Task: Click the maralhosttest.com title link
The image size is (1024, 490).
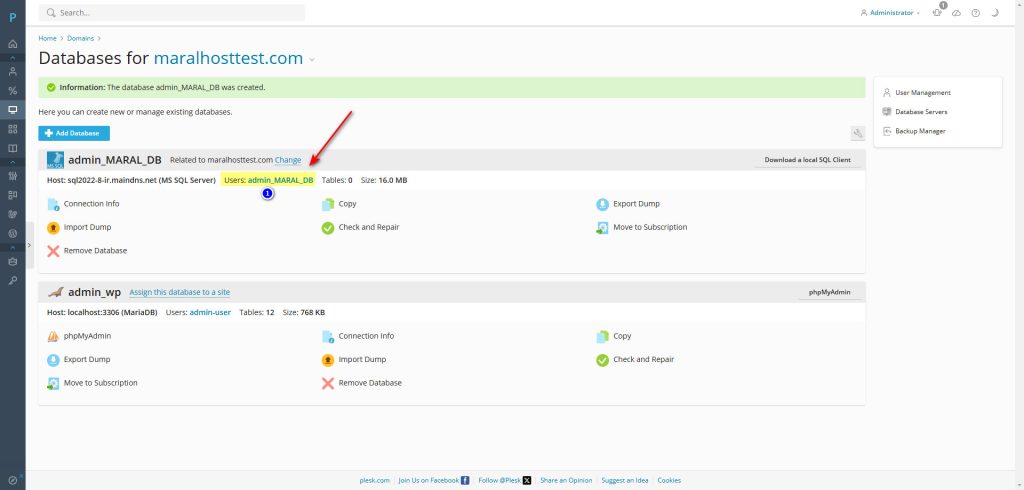Action: point(228,58)
